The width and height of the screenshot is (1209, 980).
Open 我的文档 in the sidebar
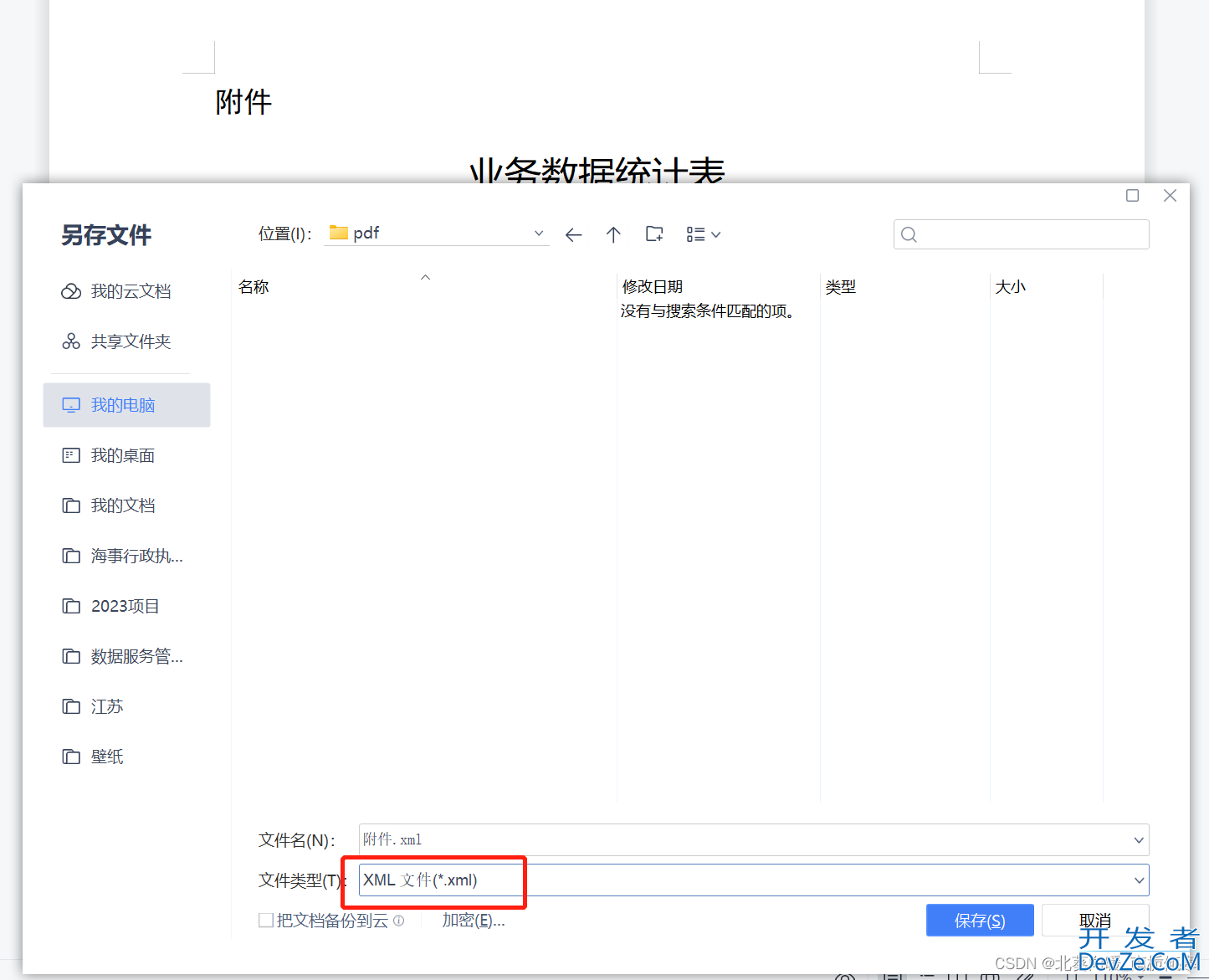pos(126,505)
